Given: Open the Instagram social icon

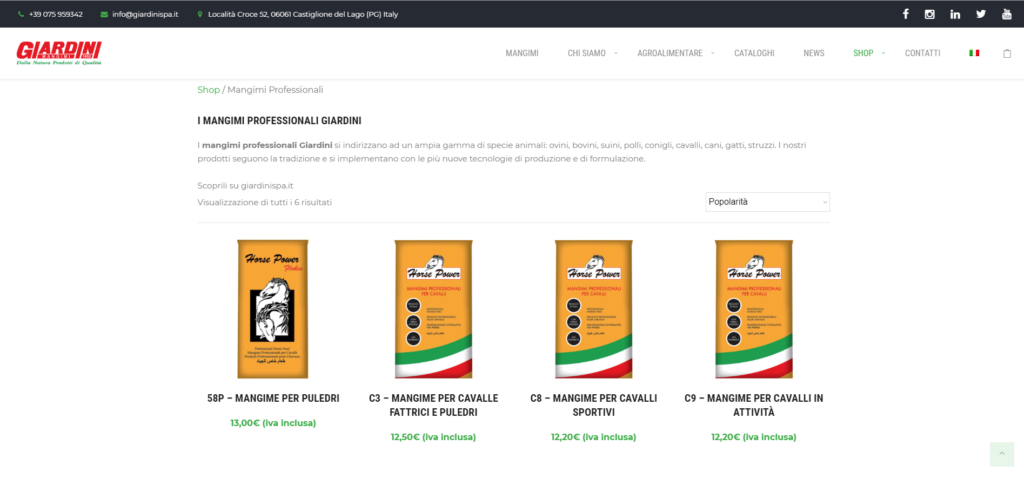Looking at the screenshot, I should pyautogui.click(x=929, y=14).
